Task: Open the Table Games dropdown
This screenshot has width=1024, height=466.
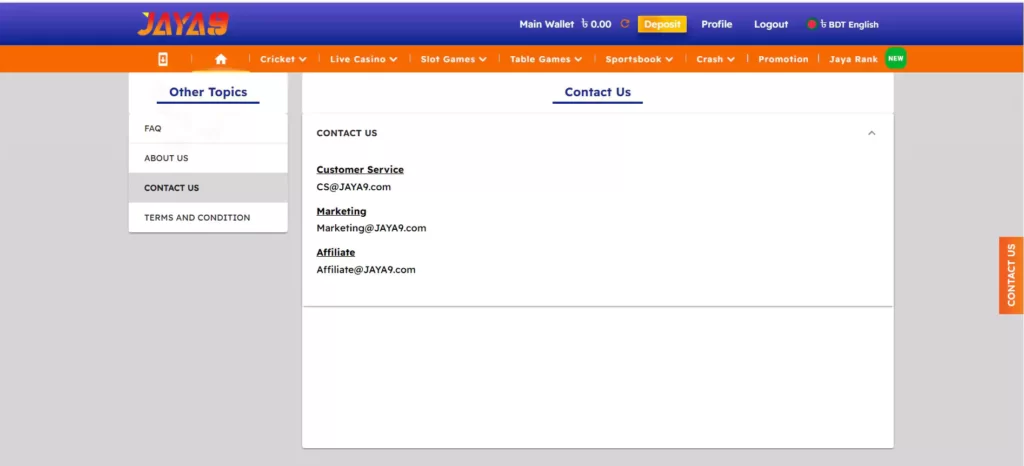Action: coord(546,59)
